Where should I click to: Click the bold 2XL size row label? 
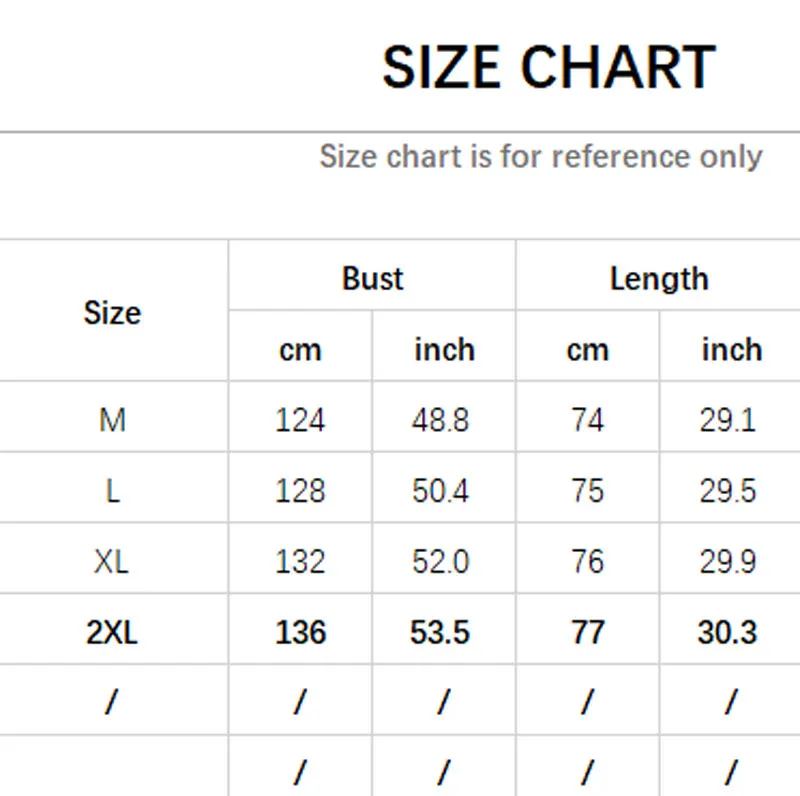[112, 632]
